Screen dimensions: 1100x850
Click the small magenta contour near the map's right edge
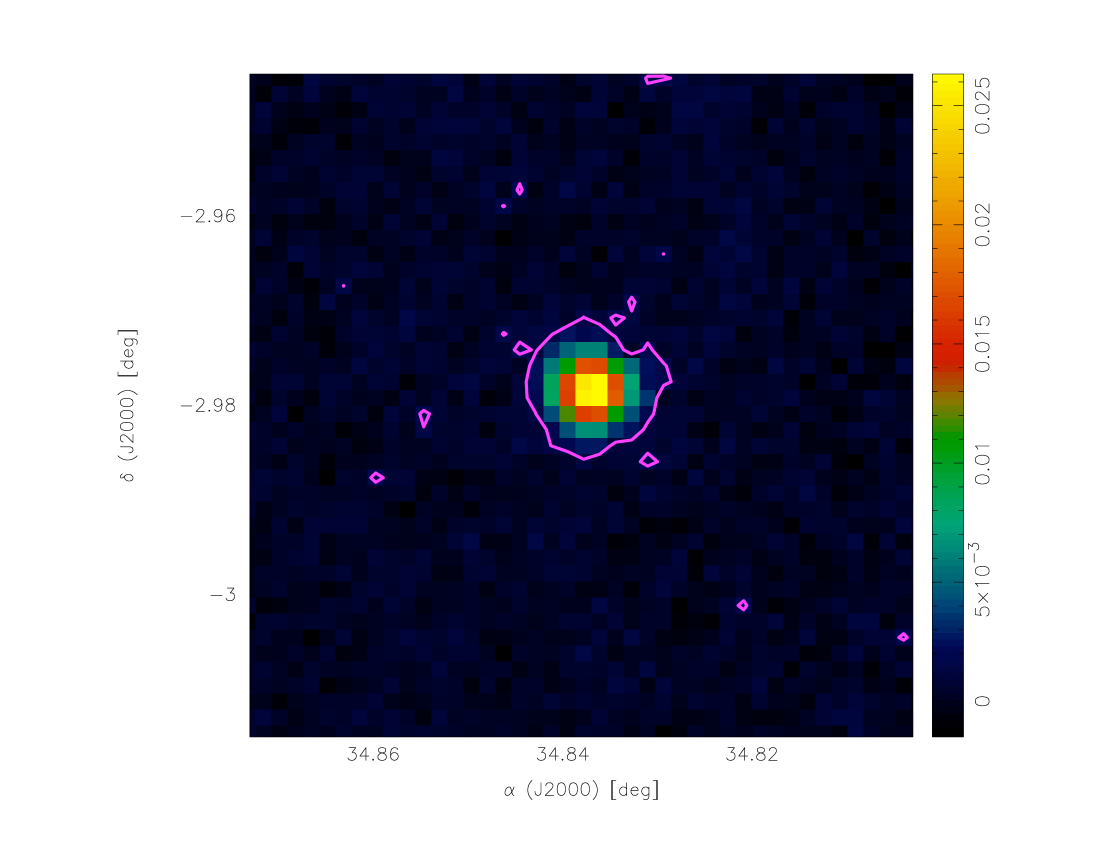pyautogui.click(x=903, y=637)
